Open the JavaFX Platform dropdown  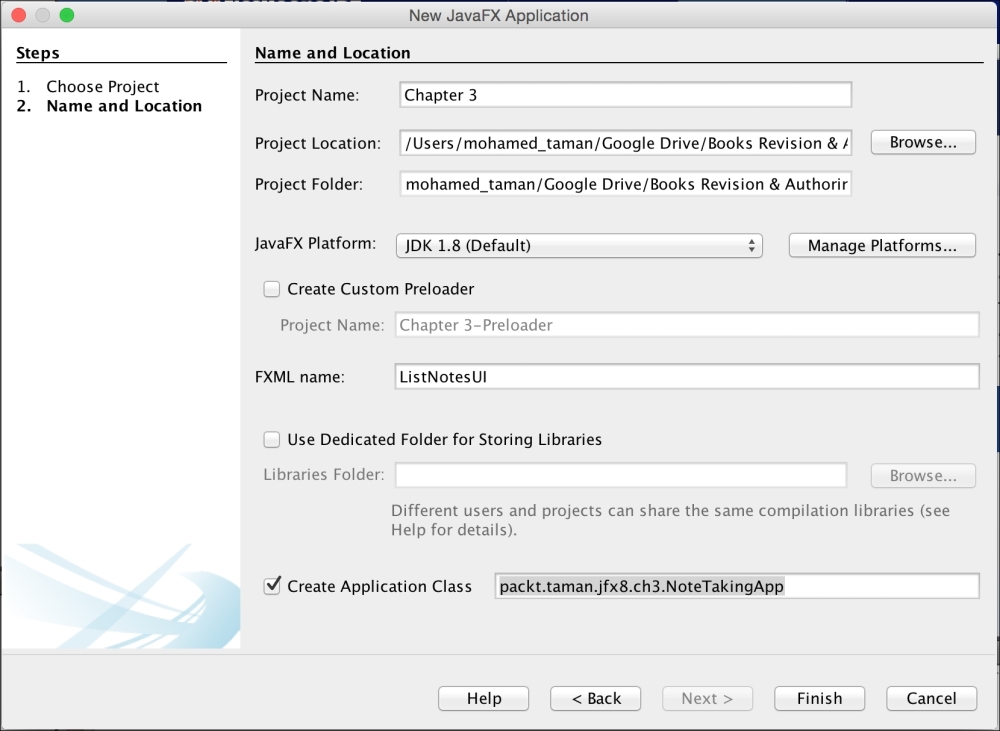(x=579, y=246)
